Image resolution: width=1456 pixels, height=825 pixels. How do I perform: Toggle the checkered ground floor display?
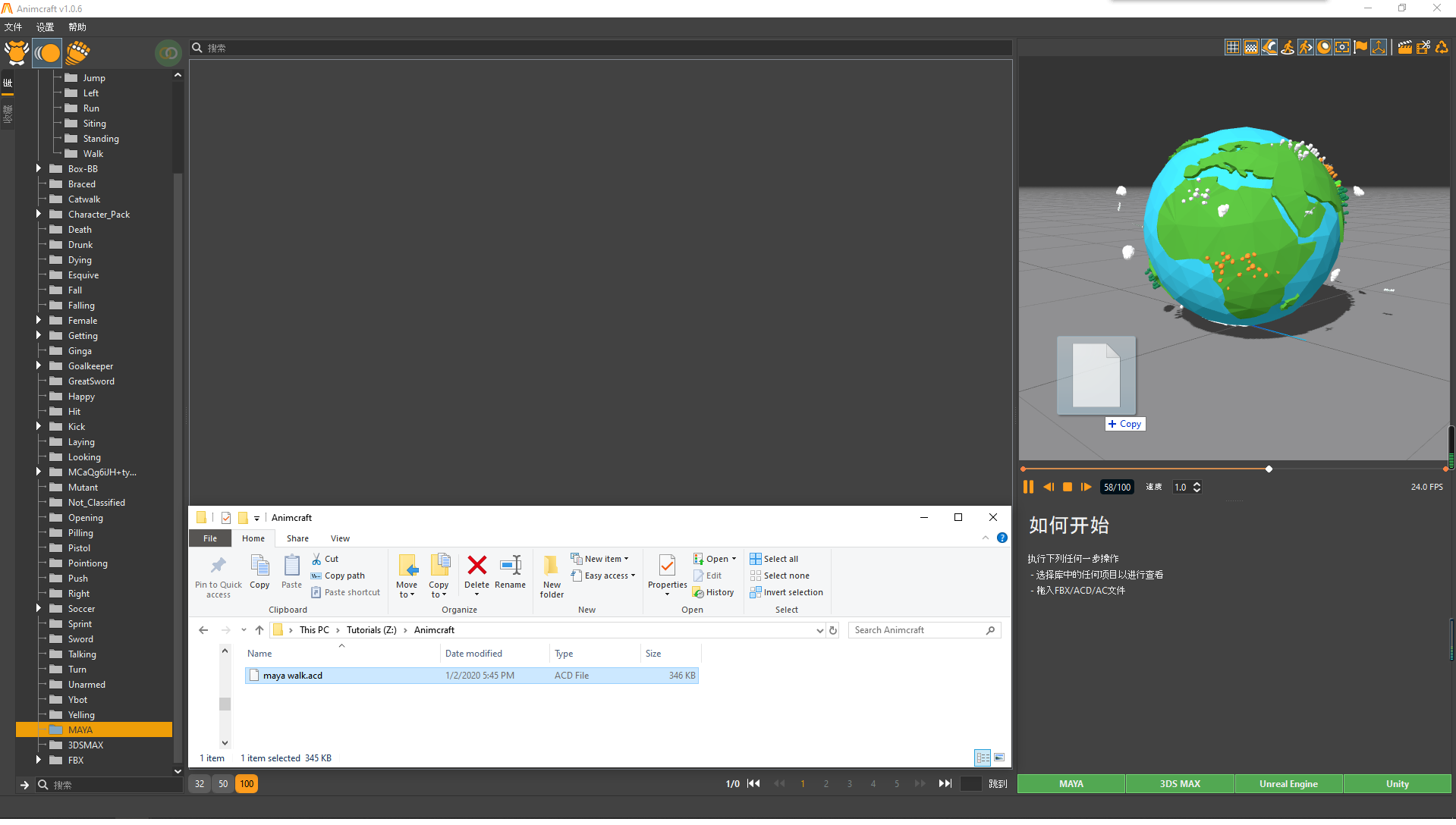(1250, 48)
